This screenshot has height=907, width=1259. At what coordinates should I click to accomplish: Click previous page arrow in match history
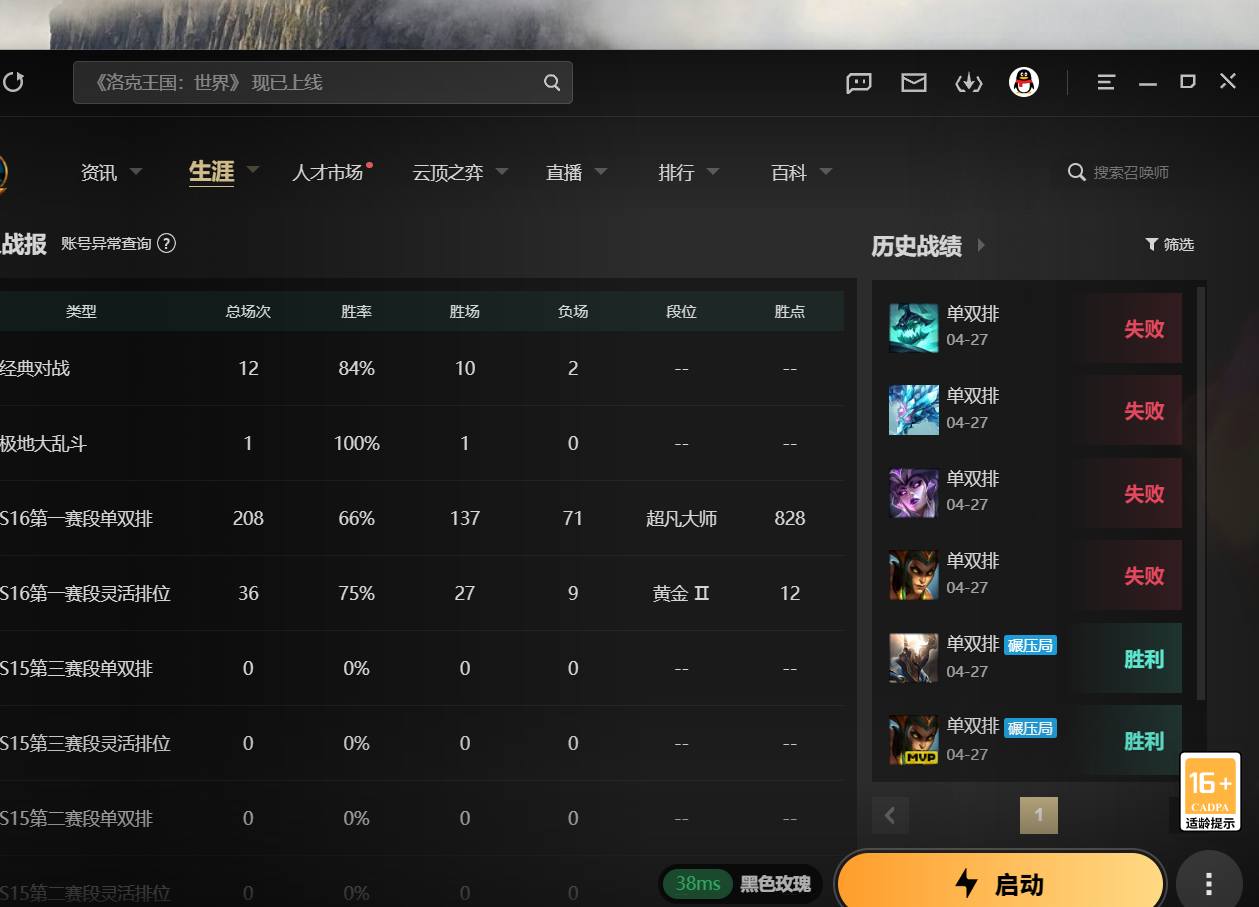(890, 816)
